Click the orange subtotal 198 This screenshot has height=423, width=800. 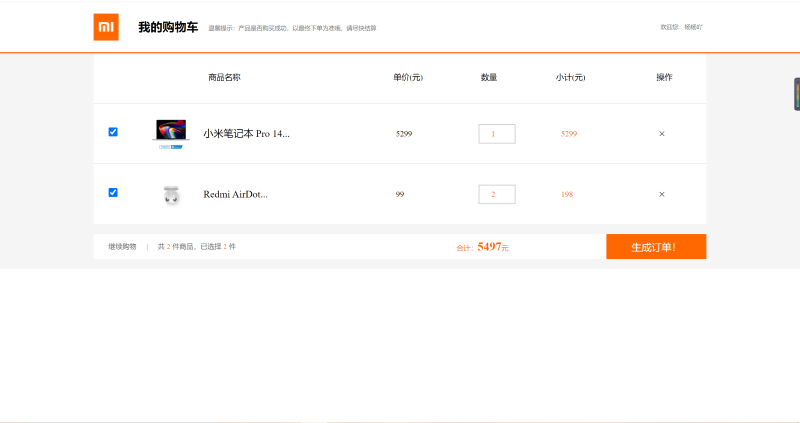point(567,194)
